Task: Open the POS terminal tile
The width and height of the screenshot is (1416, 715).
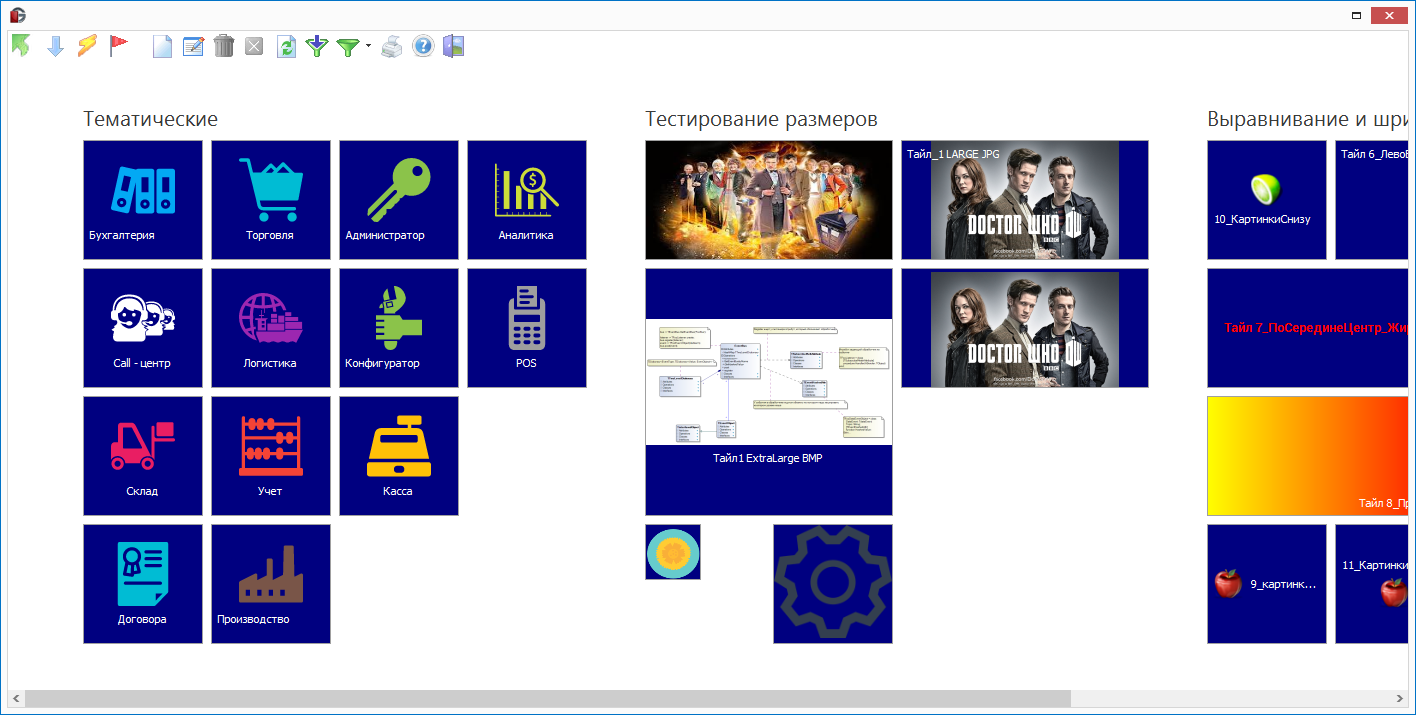Action: click(527, 327)
